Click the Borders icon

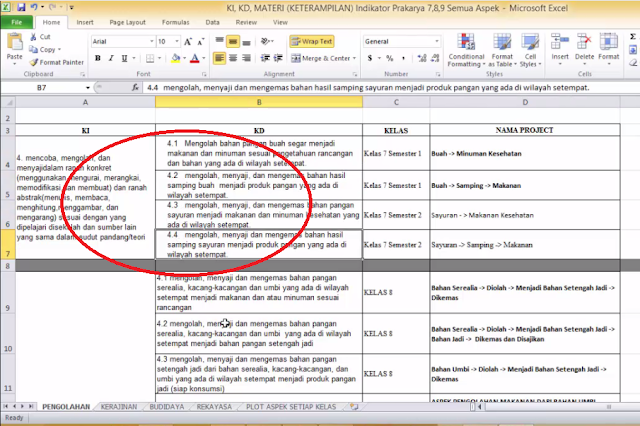tap(150, 58)
